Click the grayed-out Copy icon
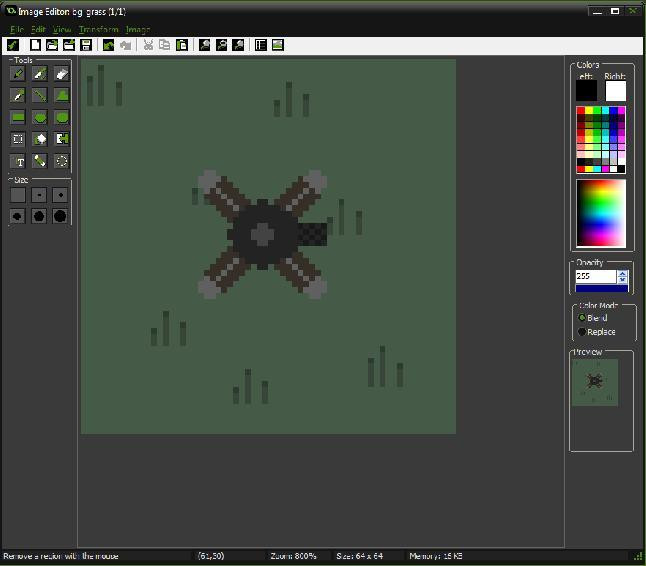646x566 pixels. (x=164, y=45)
